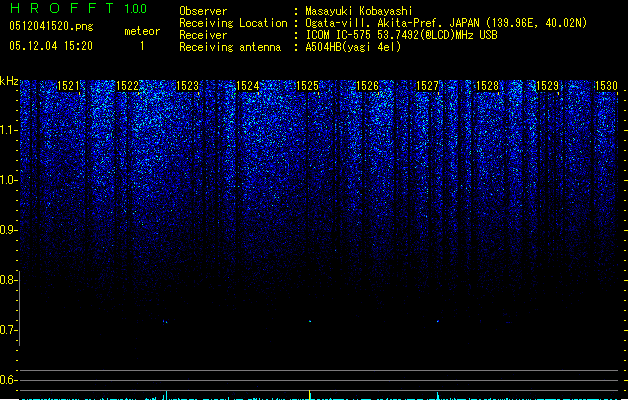Select observer name Masayuki Kobayashi
This screenshot has width=629, height=400.
359,11
